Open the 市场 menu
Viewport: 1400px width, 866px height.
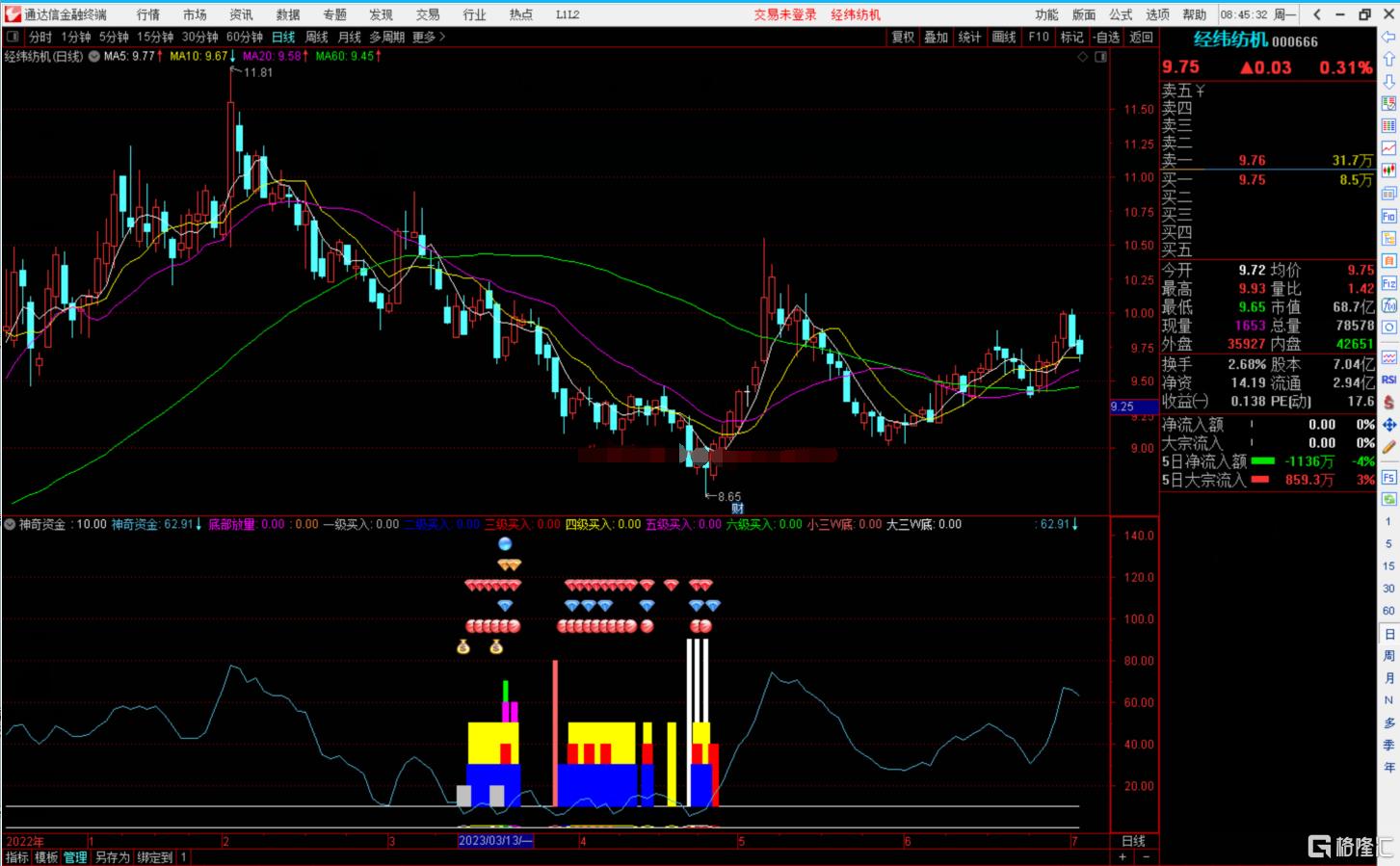tap(195, 14)
